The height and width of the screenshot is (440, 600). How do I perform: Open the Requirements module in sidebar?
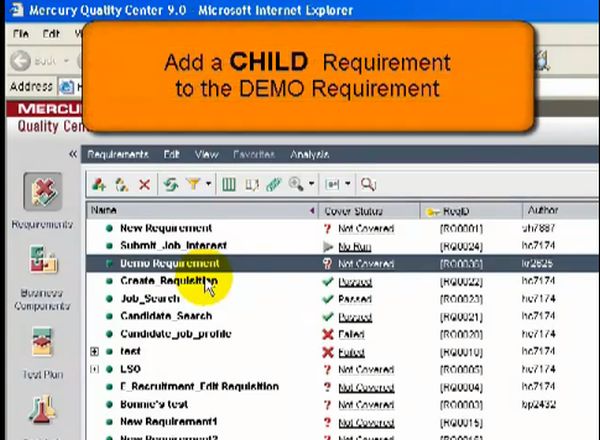42,192
